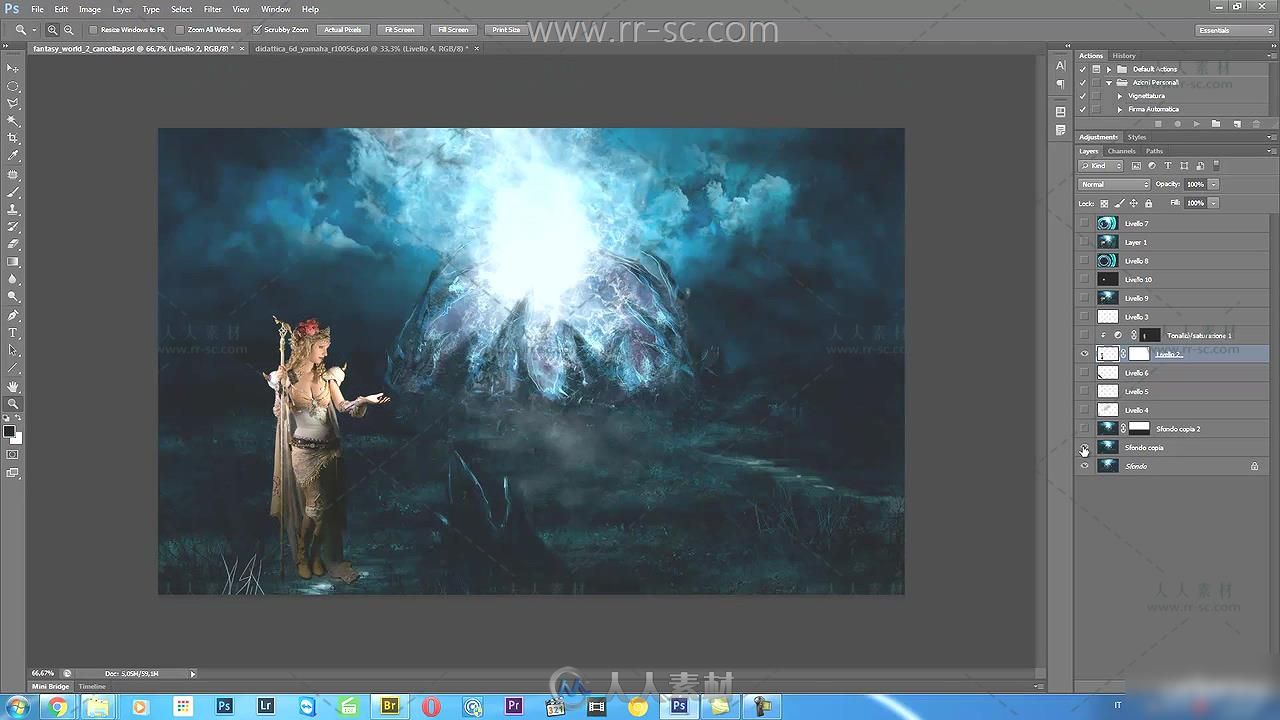Open the Layer menu

point(122,9)
